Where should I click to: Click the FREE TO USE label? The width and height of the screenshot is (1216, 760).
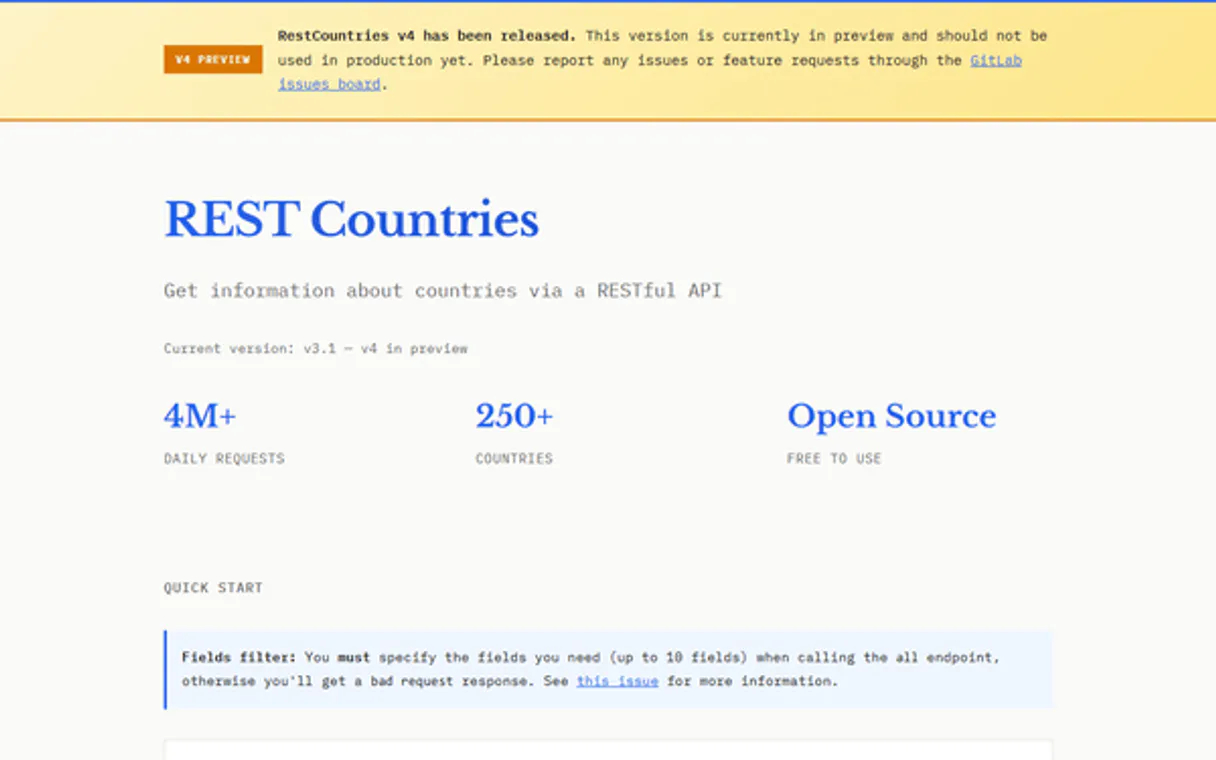(x=834, y=458)
